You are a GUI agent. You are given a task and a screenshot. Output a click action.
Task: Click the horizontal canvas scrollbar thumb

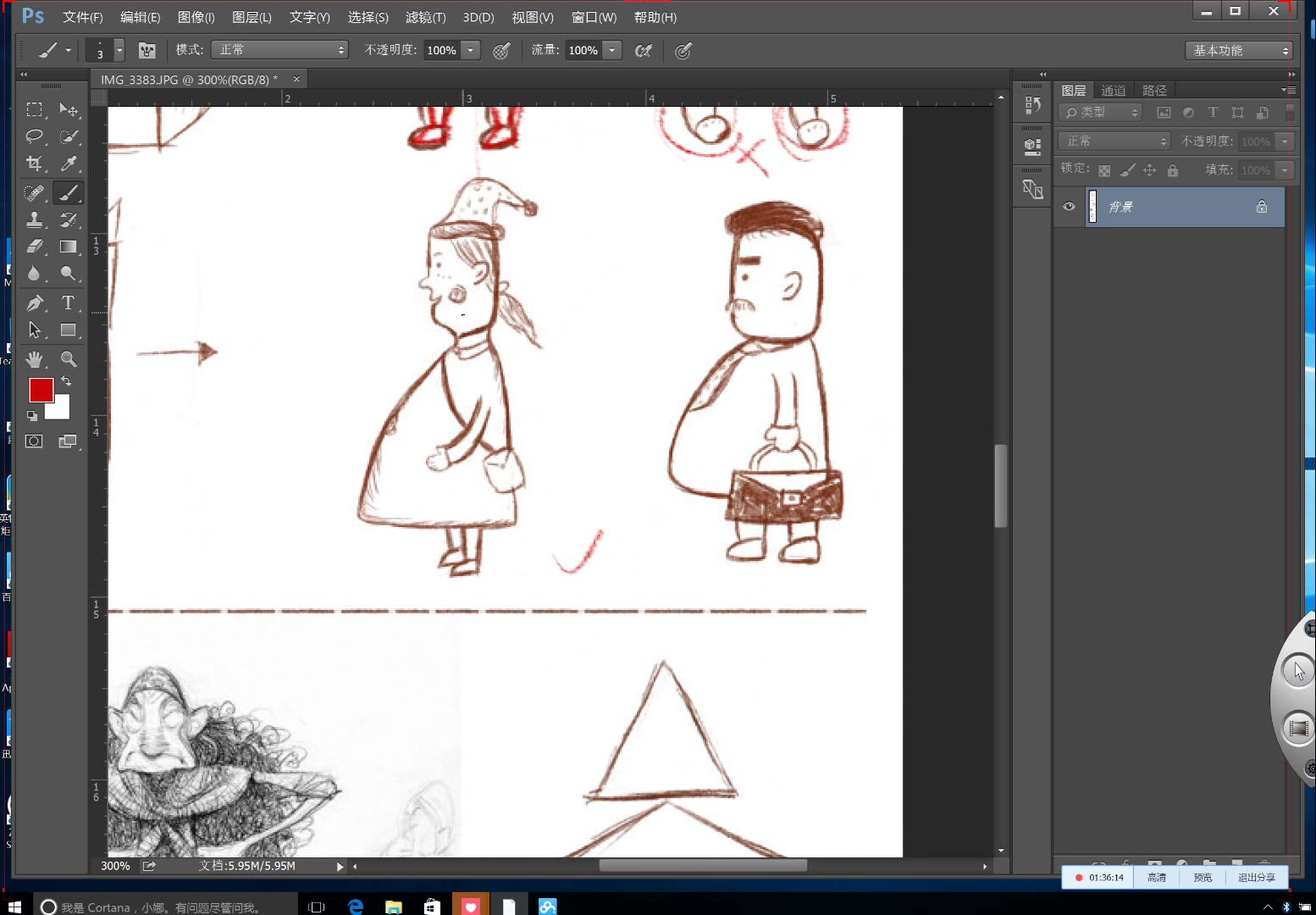tap(703, 866)
